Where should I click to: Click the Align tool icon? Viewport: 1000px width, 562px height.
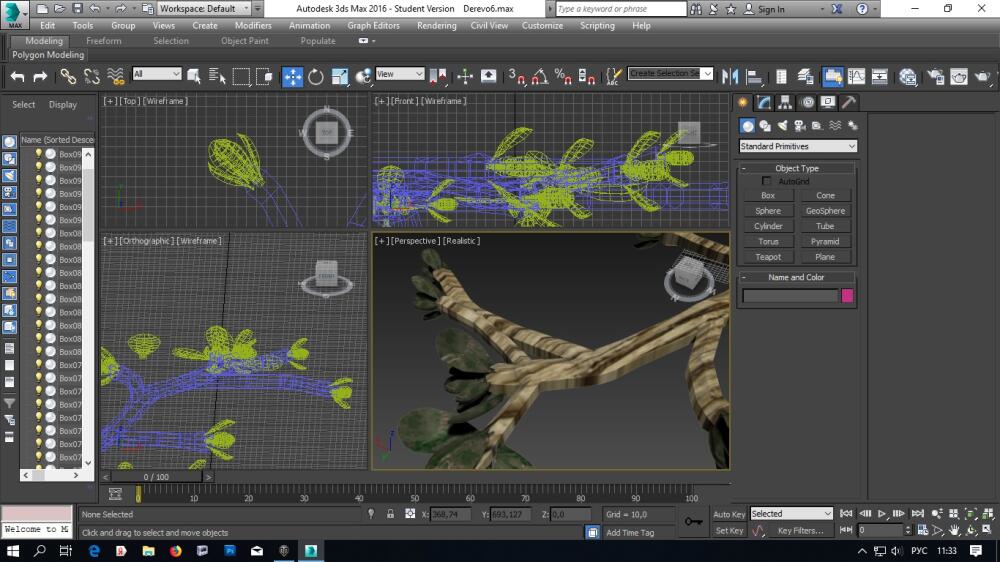coord(754,77)
